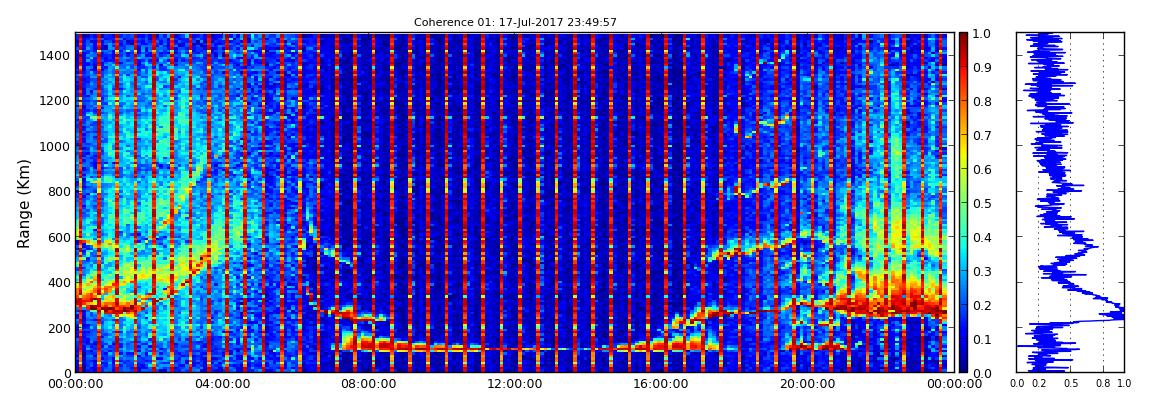Click the green middle of the colorbar

[x=963, y=203]
